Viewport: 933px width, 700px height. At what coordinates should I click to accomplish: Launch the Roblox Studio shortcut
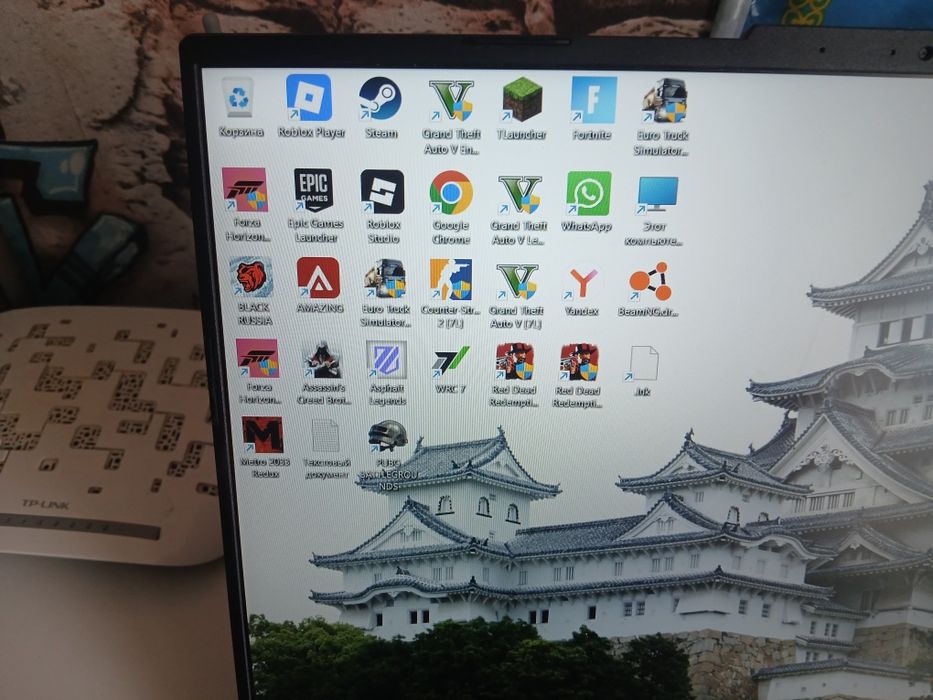(x=382, y=192)
